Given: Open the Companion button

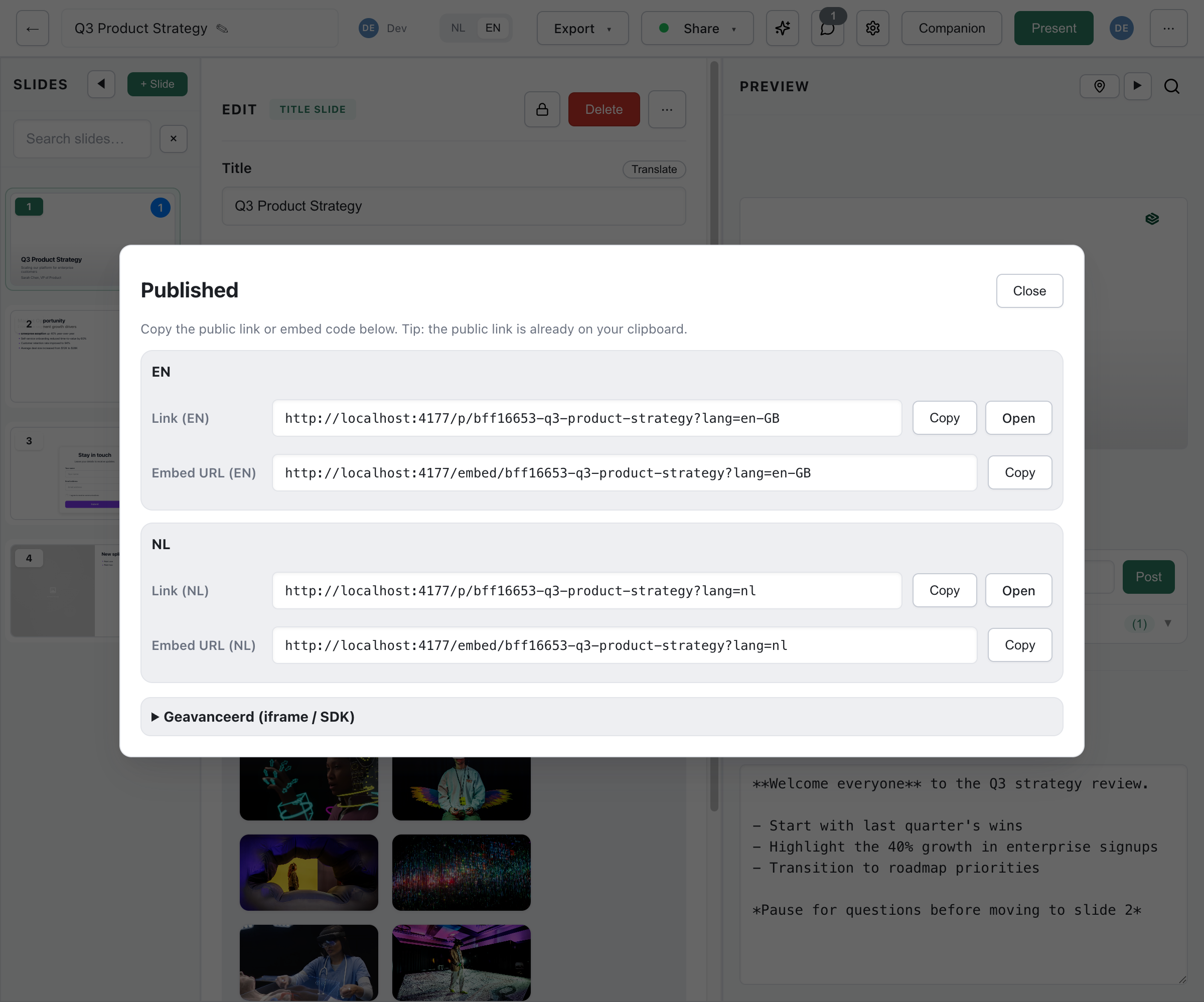Looking at the screenshot, I should (951, 28).
